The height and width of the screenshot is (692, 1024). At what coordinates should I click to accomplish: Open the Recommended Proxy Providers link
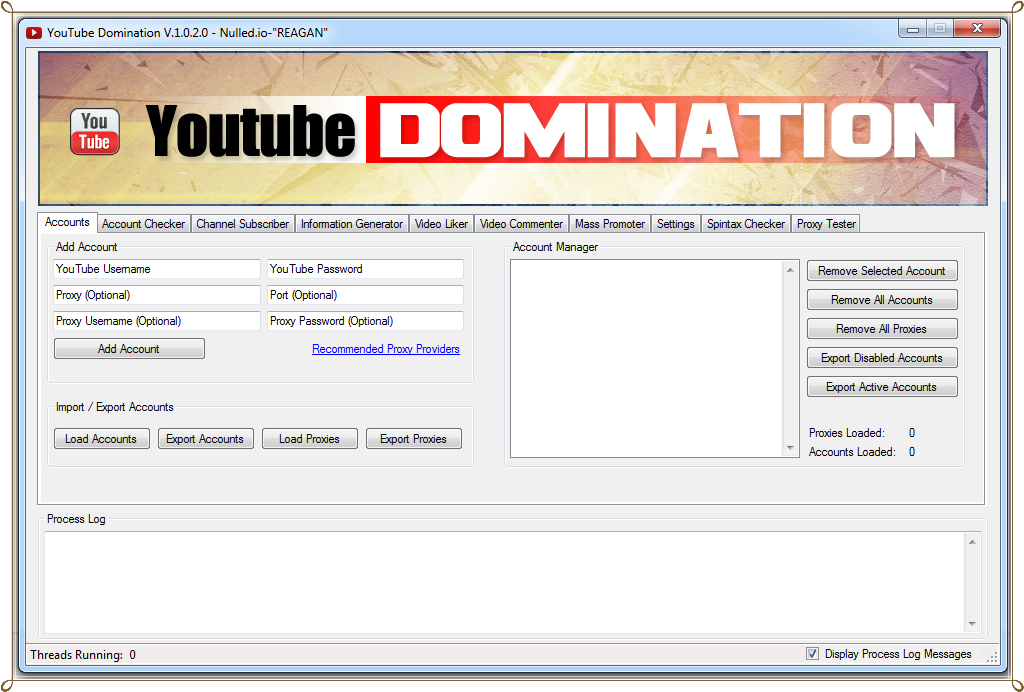(384, 348)
